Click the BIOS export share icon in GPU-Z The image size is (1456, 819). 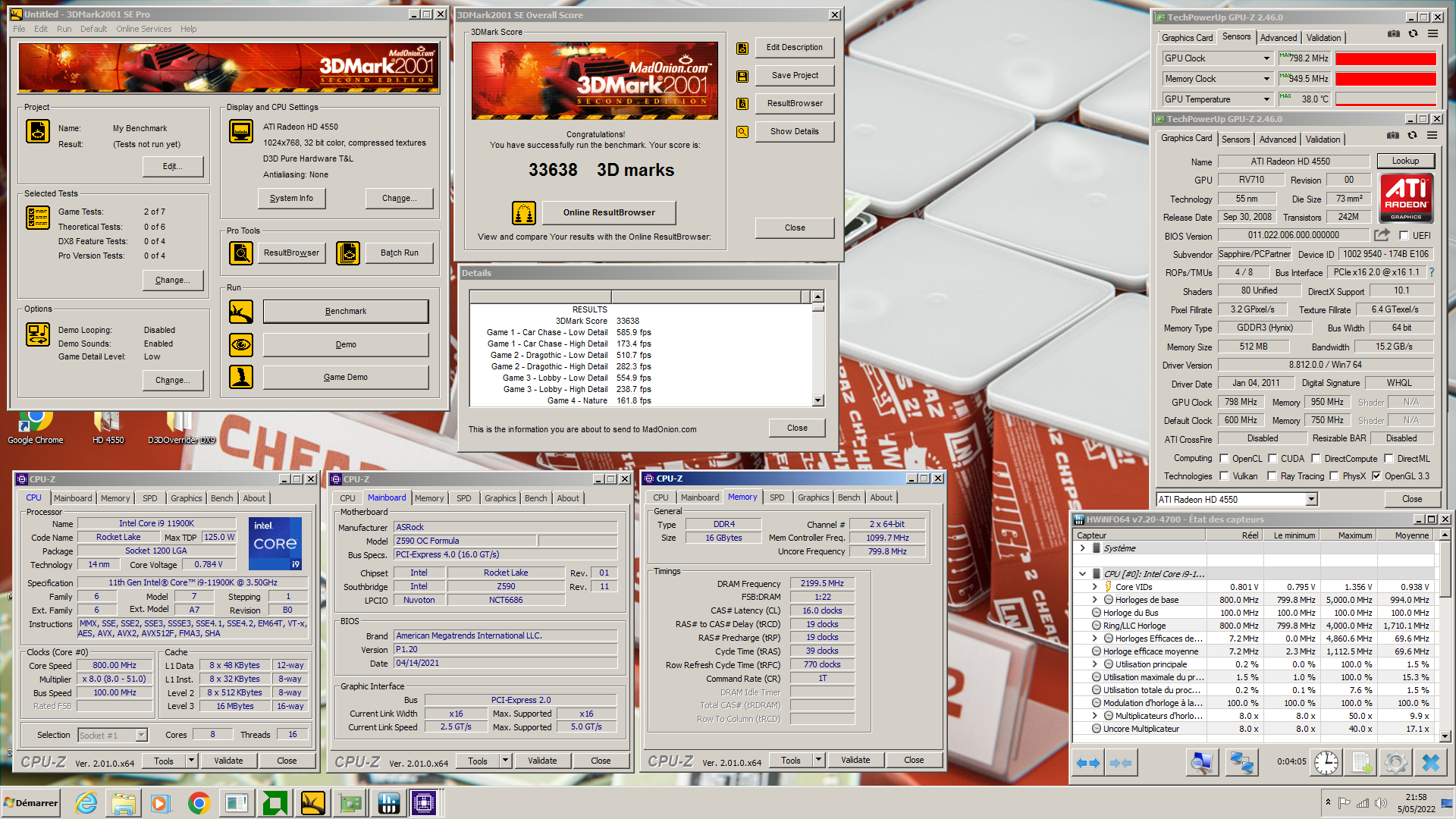(1382, 235)
